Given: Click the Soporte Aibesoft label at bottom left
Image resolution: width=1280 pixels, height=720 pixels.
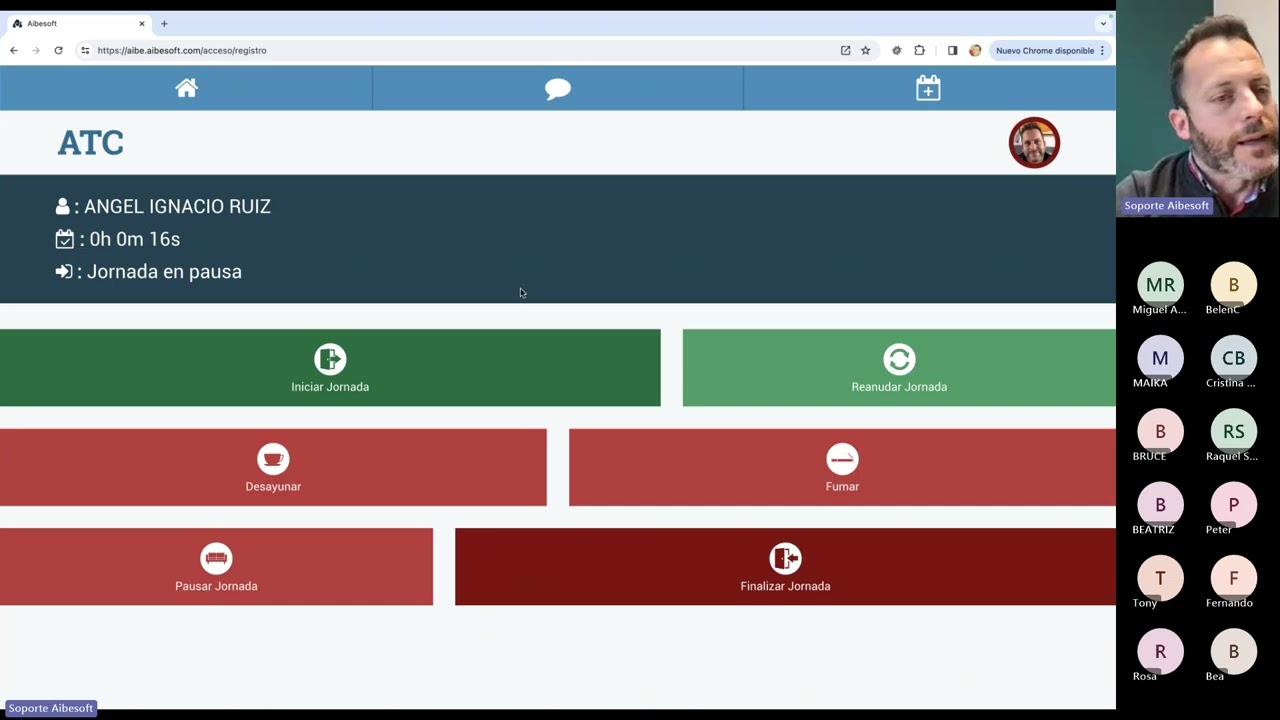Looking at the screenshot, I should (x=51, y=708).
